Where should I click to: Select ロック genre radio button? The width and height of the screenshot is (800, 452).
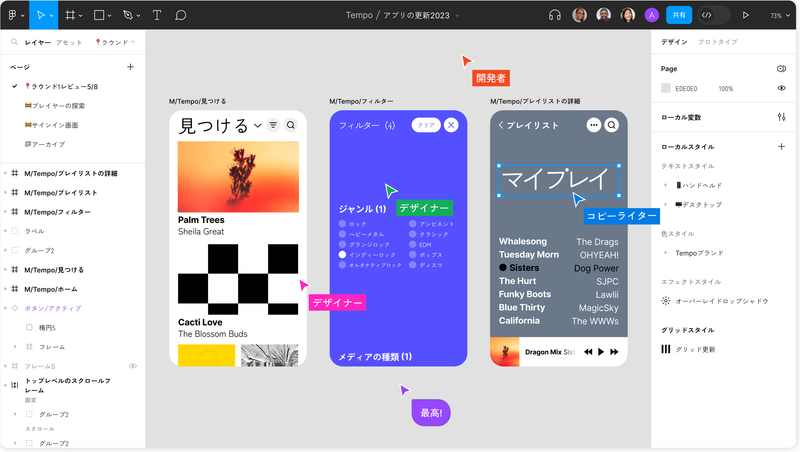click(x=342, y=223)
